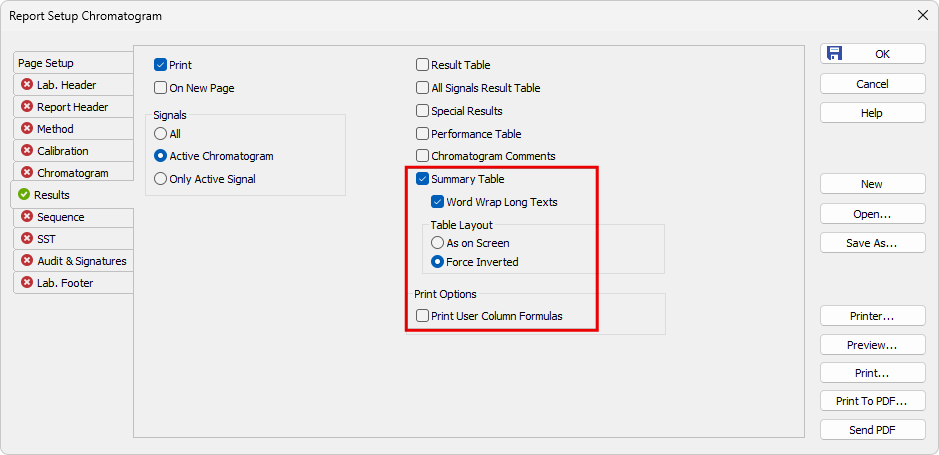Click the red X icon beside Calibration
Screen dimensions: 939x455
click(x=26, y=151)
